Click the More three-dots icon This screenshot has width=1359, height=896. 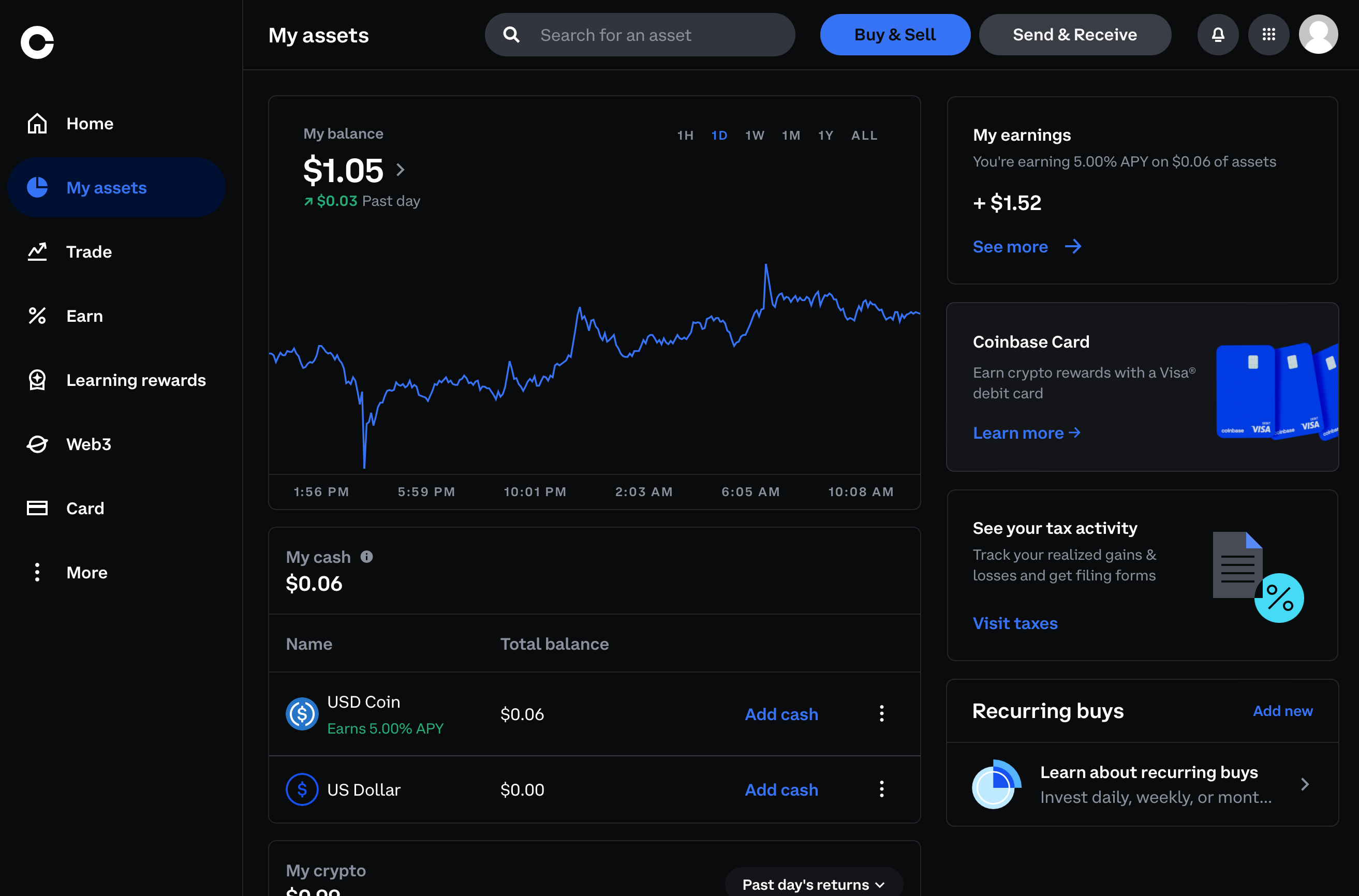(37, 572)
